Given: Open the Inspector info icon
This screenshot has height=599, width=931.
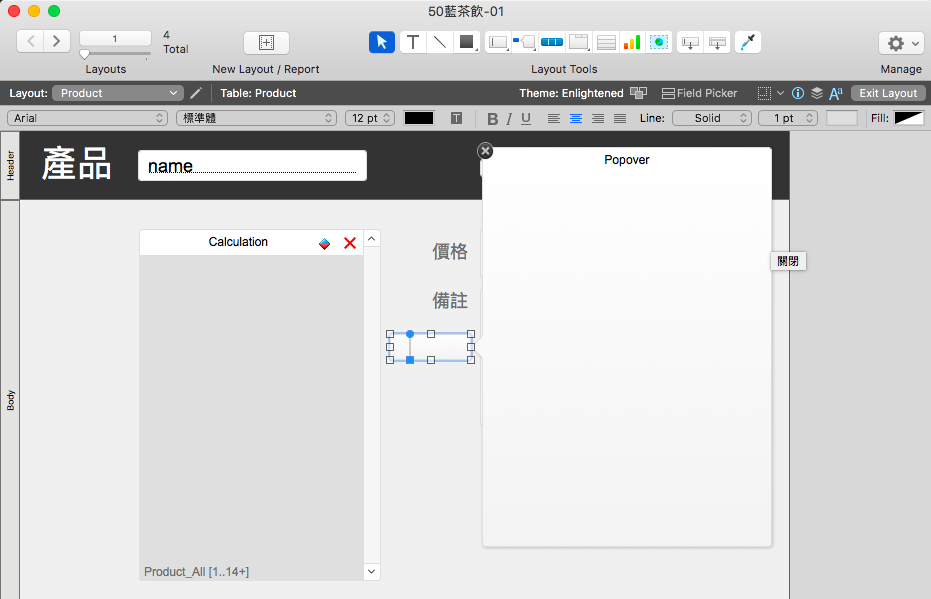Looking at the screenshot, I should (x=798, y=93).
